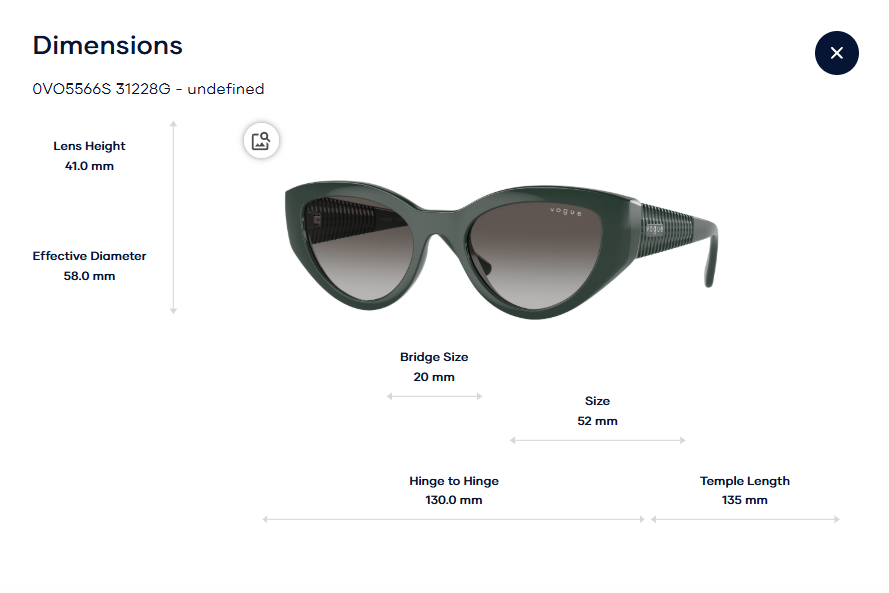889x593 pixels.
Task: Click the Size label
Action: 597,401
